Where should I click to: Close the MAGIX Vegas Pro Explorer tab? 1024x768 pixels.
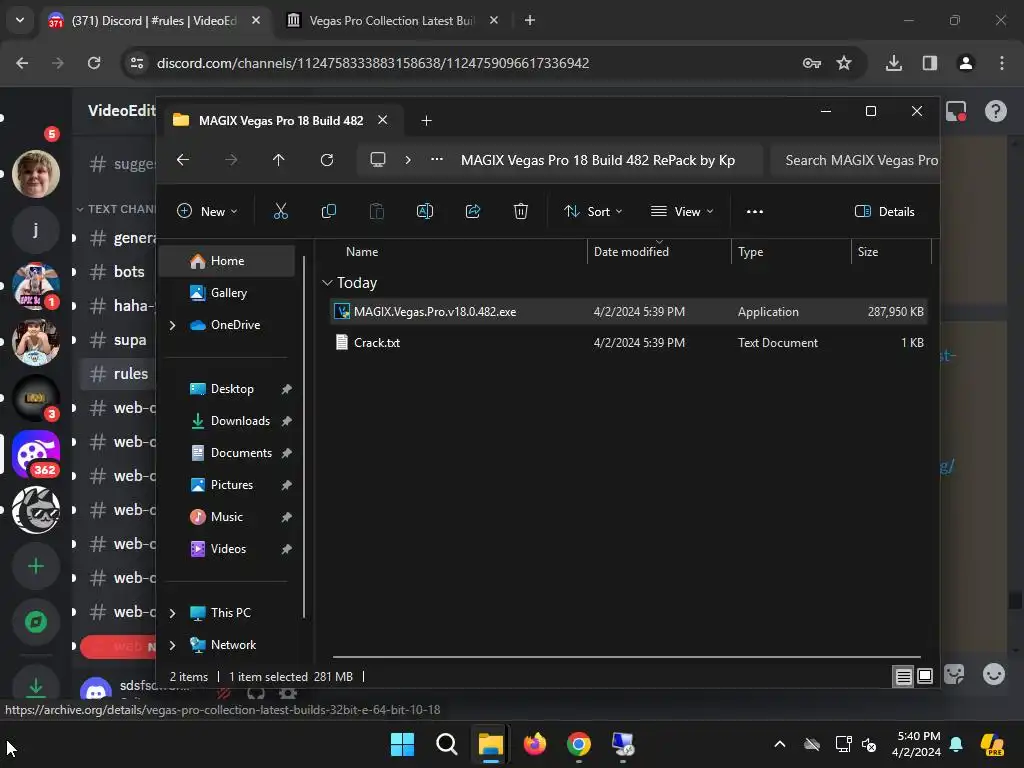(383, 120)
